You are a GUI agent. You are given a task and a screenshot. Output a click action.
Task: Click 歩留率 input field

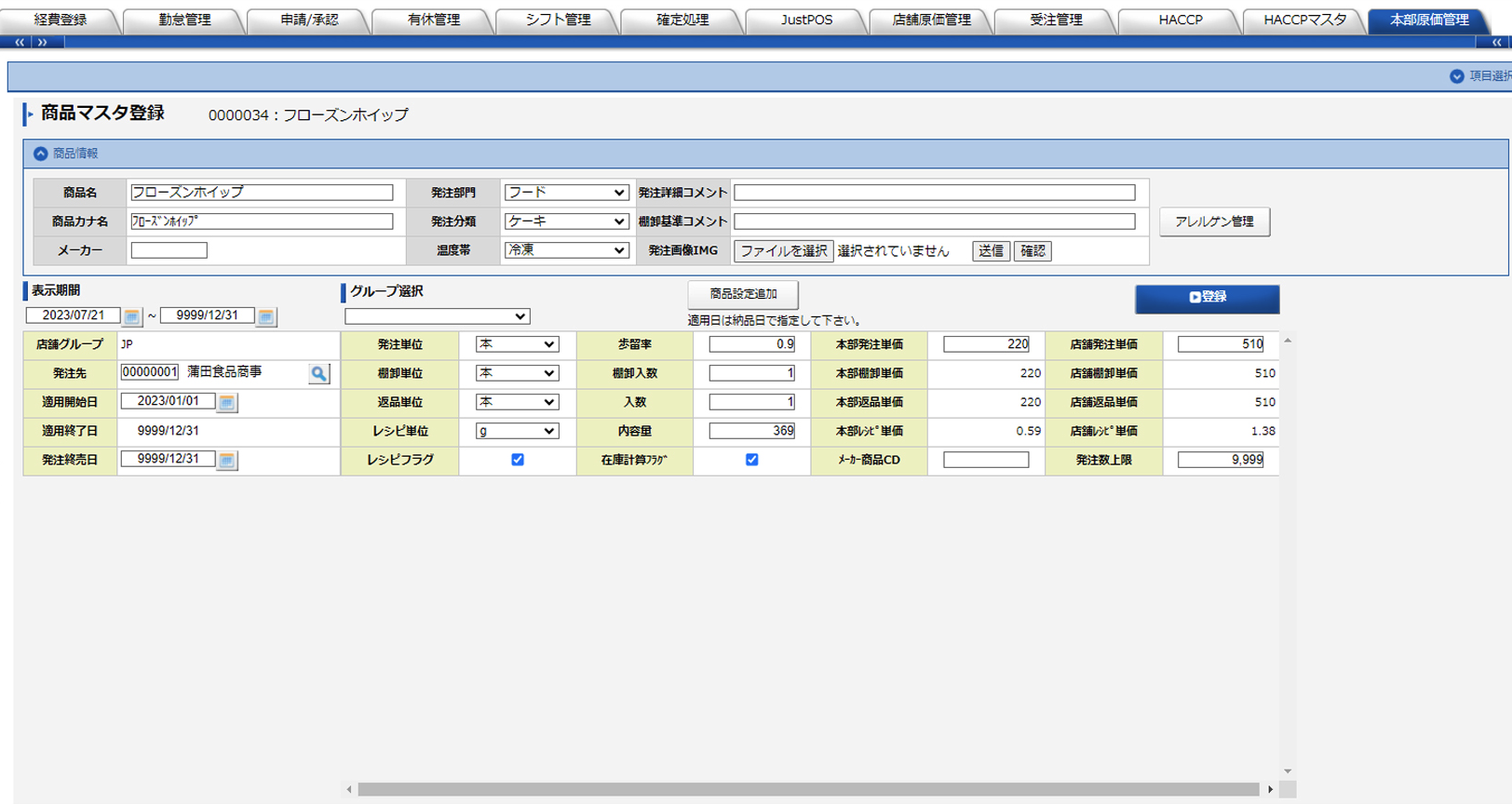pos(752,344)
